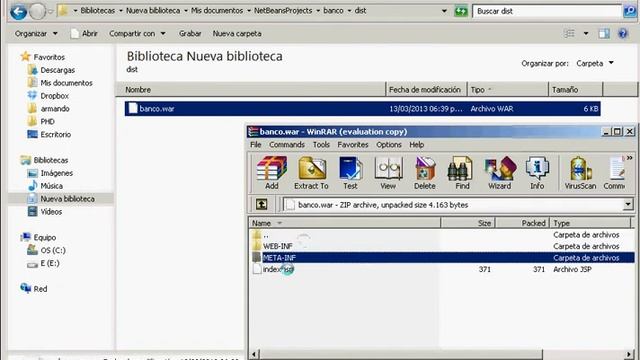Open the armando folder in sidebar

48,109
